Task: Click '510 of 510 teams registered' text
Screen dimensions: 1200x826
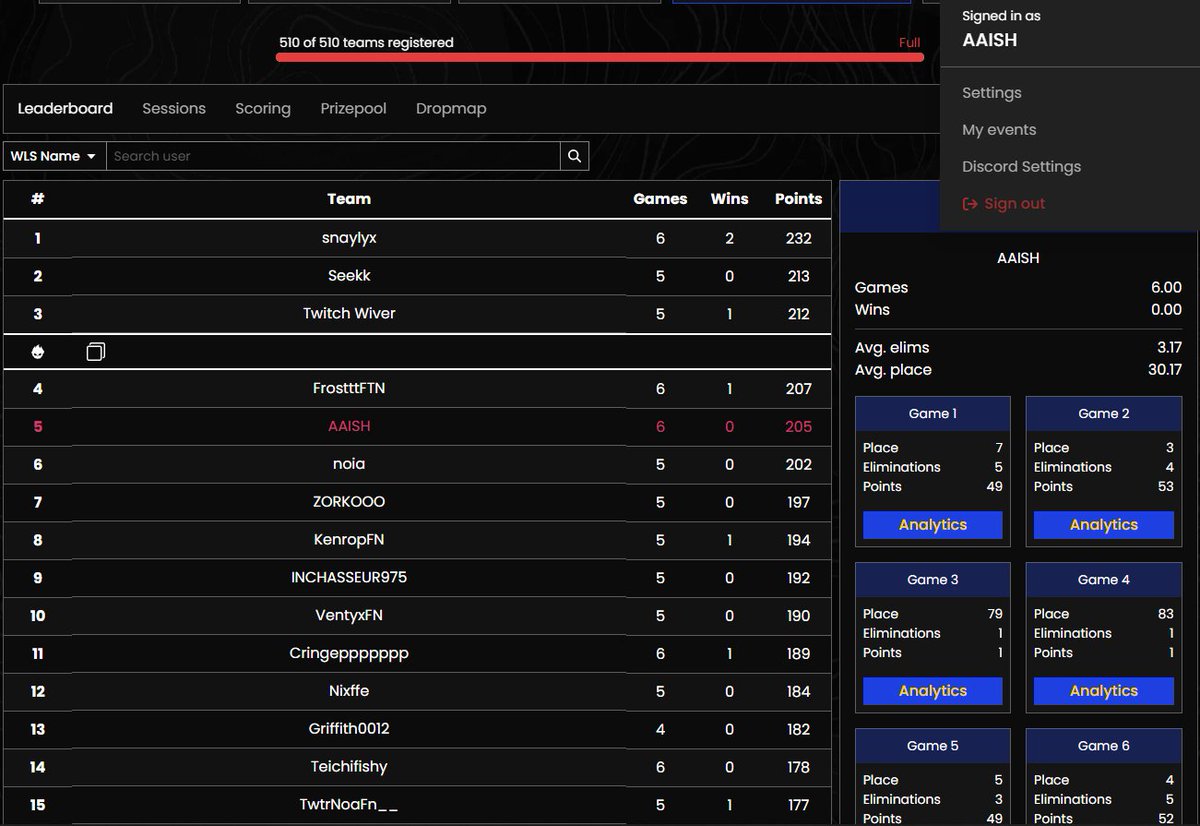Action: [x=366, y=43]
